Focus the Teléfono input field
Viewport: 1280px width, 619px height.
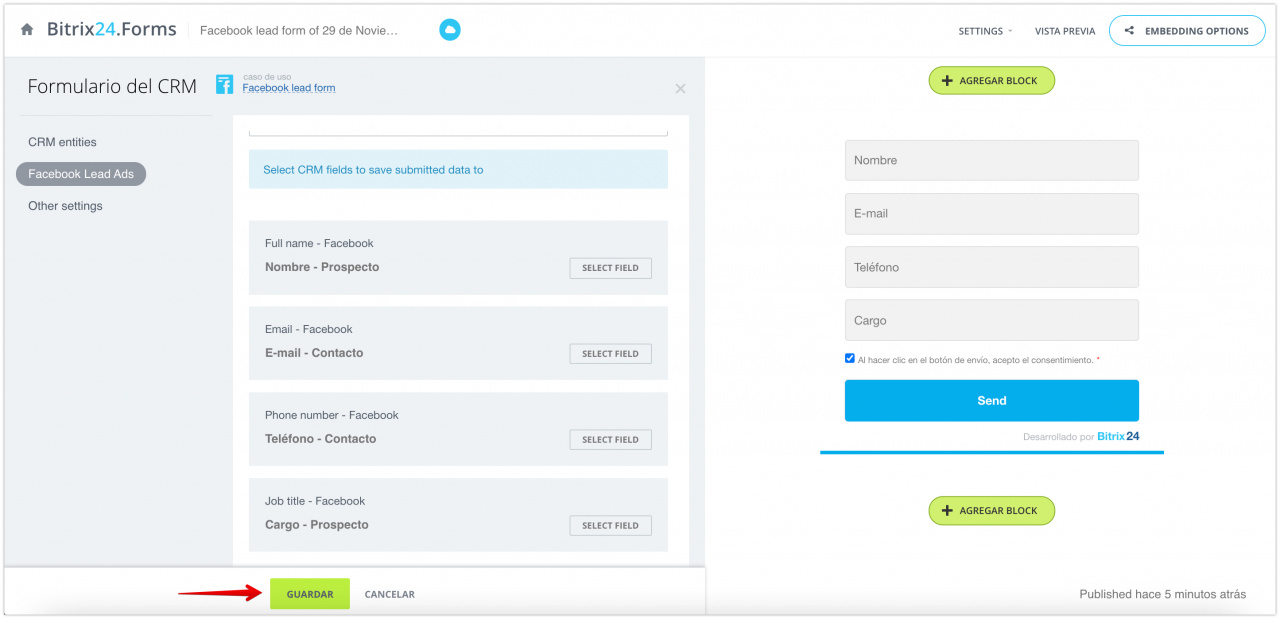[x=991, y=267]
